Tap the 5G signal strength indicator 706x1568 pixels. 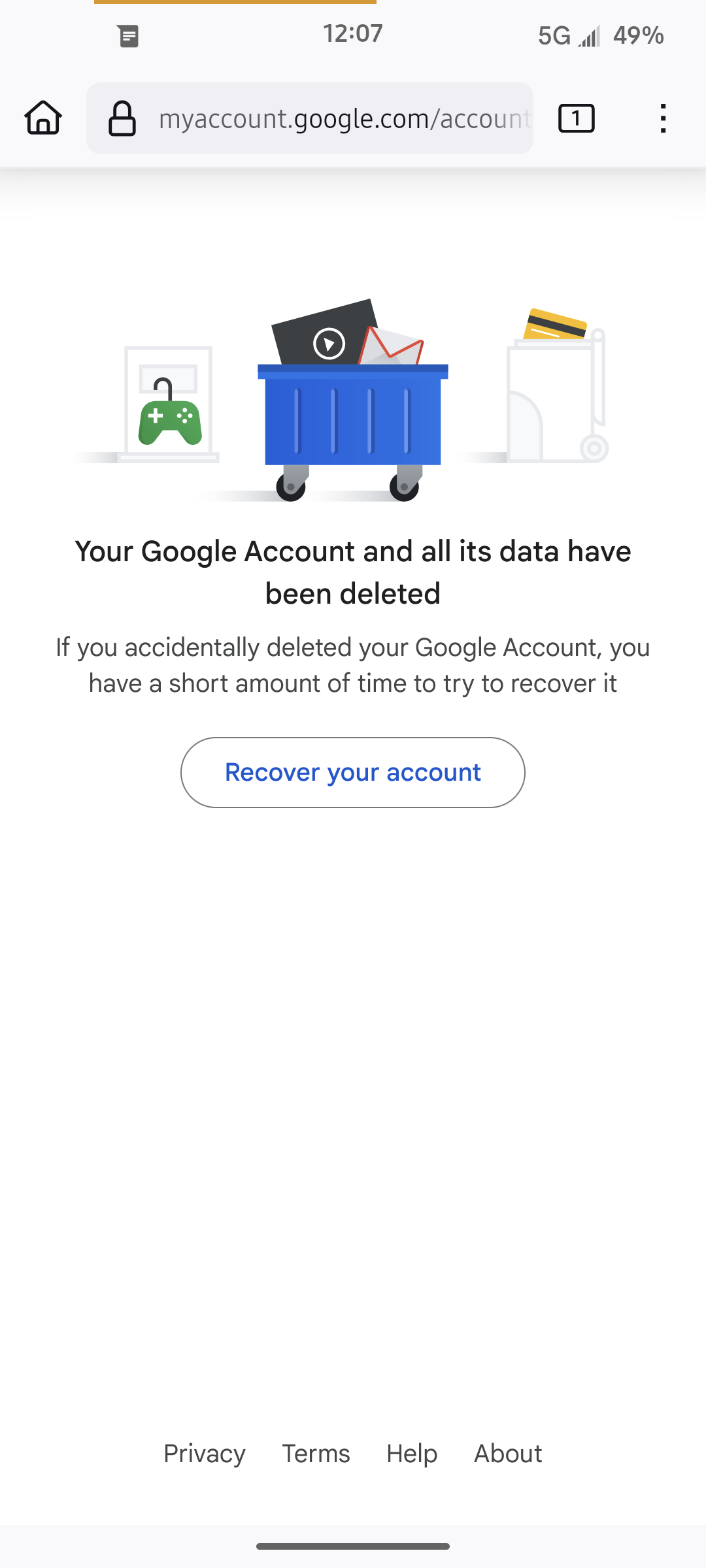(569, 36)
